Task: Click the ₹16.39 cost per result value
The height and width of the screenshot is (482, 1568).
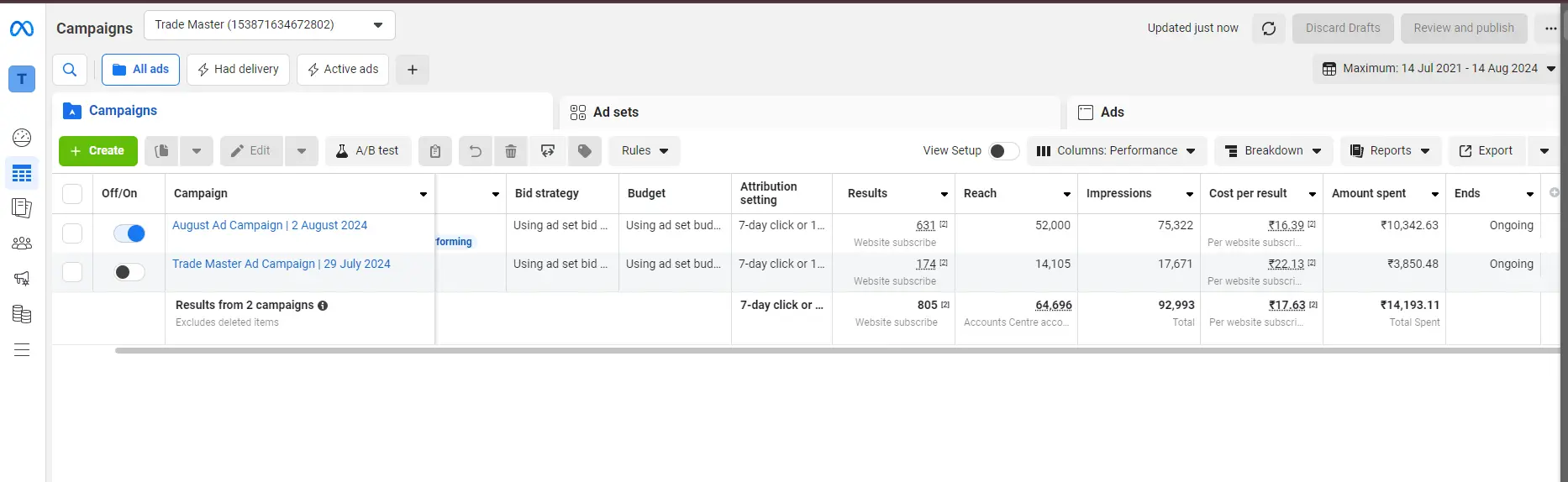Action: click(x=1286, y=225)
